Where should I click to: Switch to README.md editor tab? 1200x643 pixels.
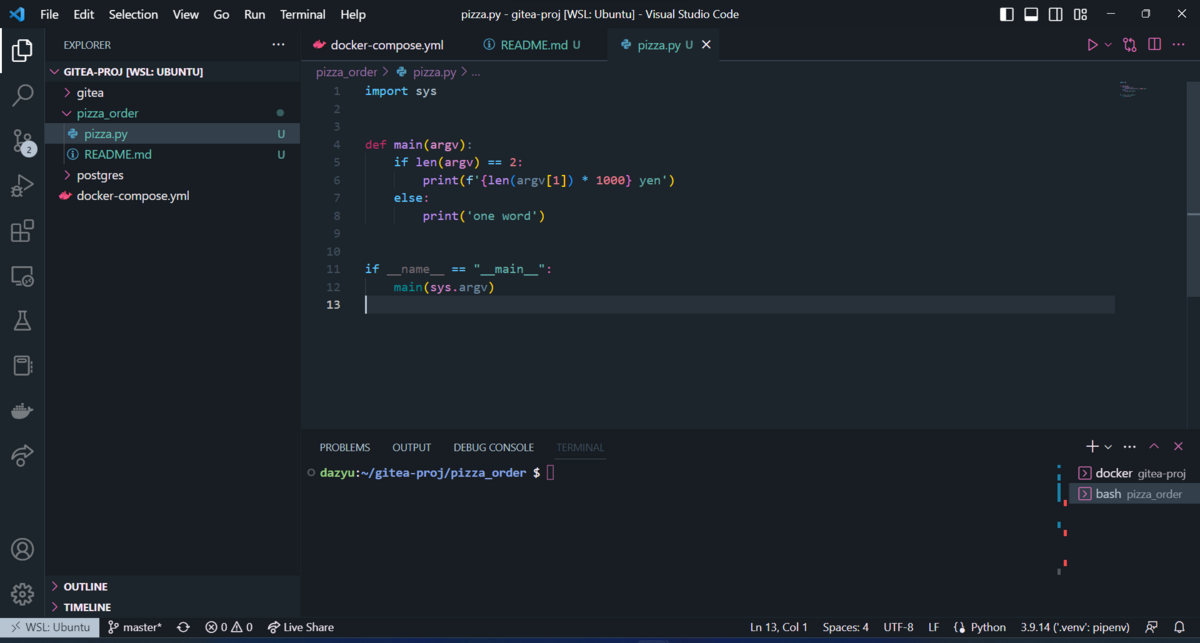(x=531, y=45)
